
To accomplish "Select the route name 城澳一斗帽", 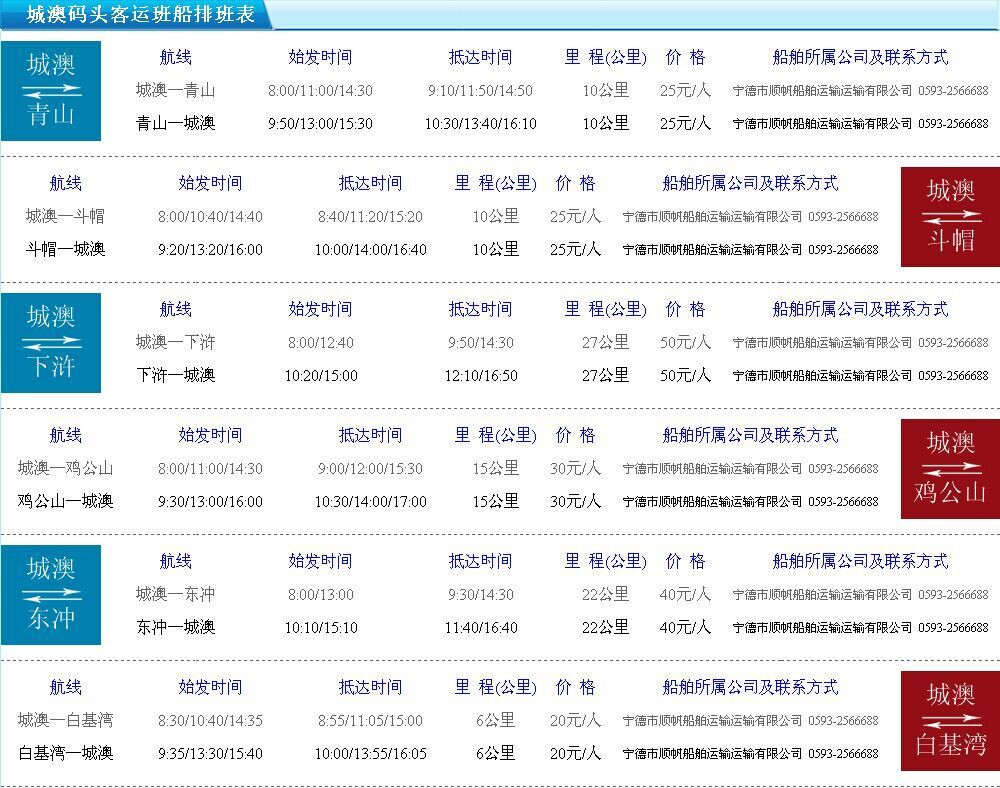I will (65, 216).
